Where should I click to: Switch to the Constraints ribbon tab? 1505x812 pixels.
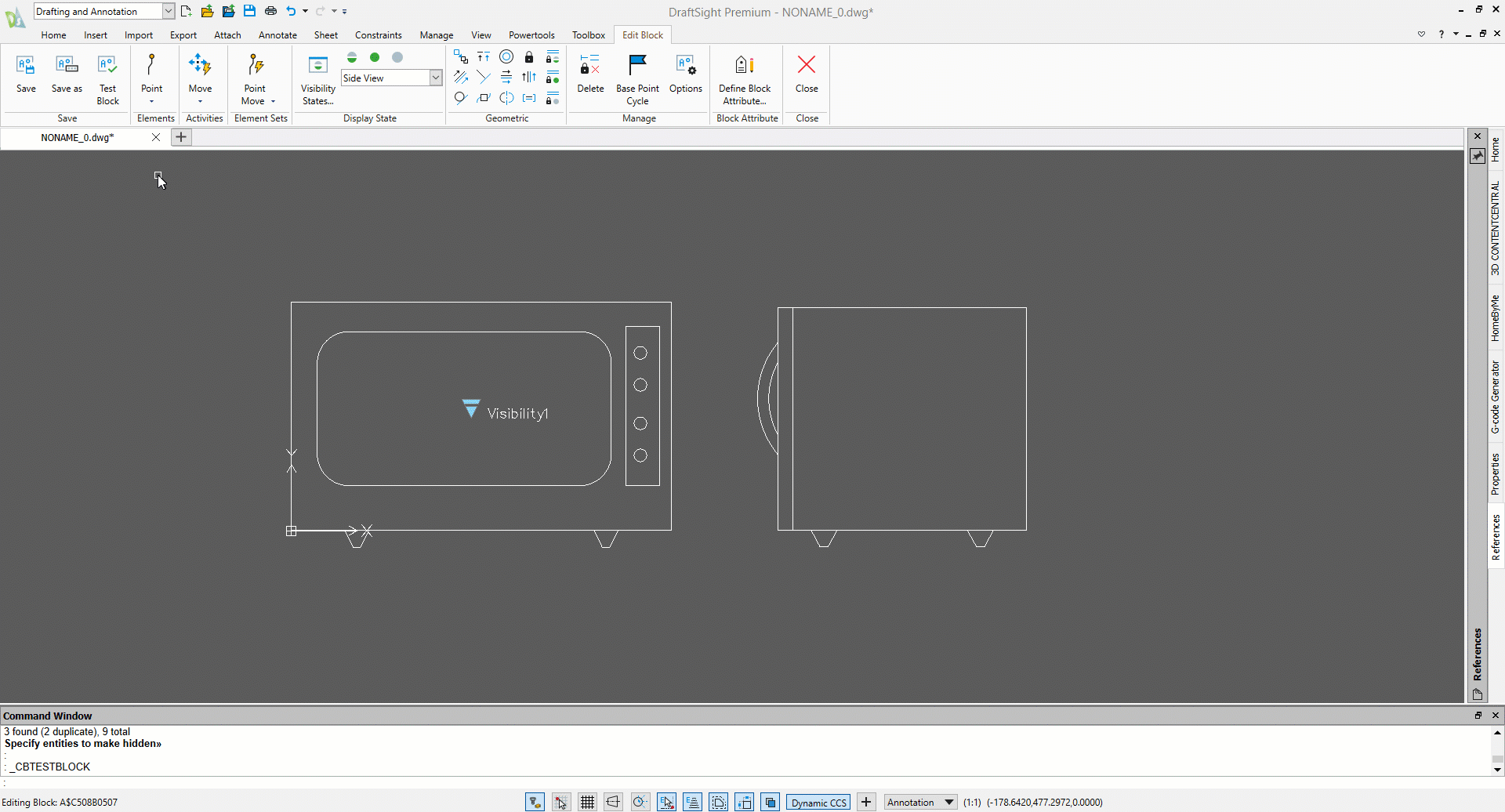378,35
